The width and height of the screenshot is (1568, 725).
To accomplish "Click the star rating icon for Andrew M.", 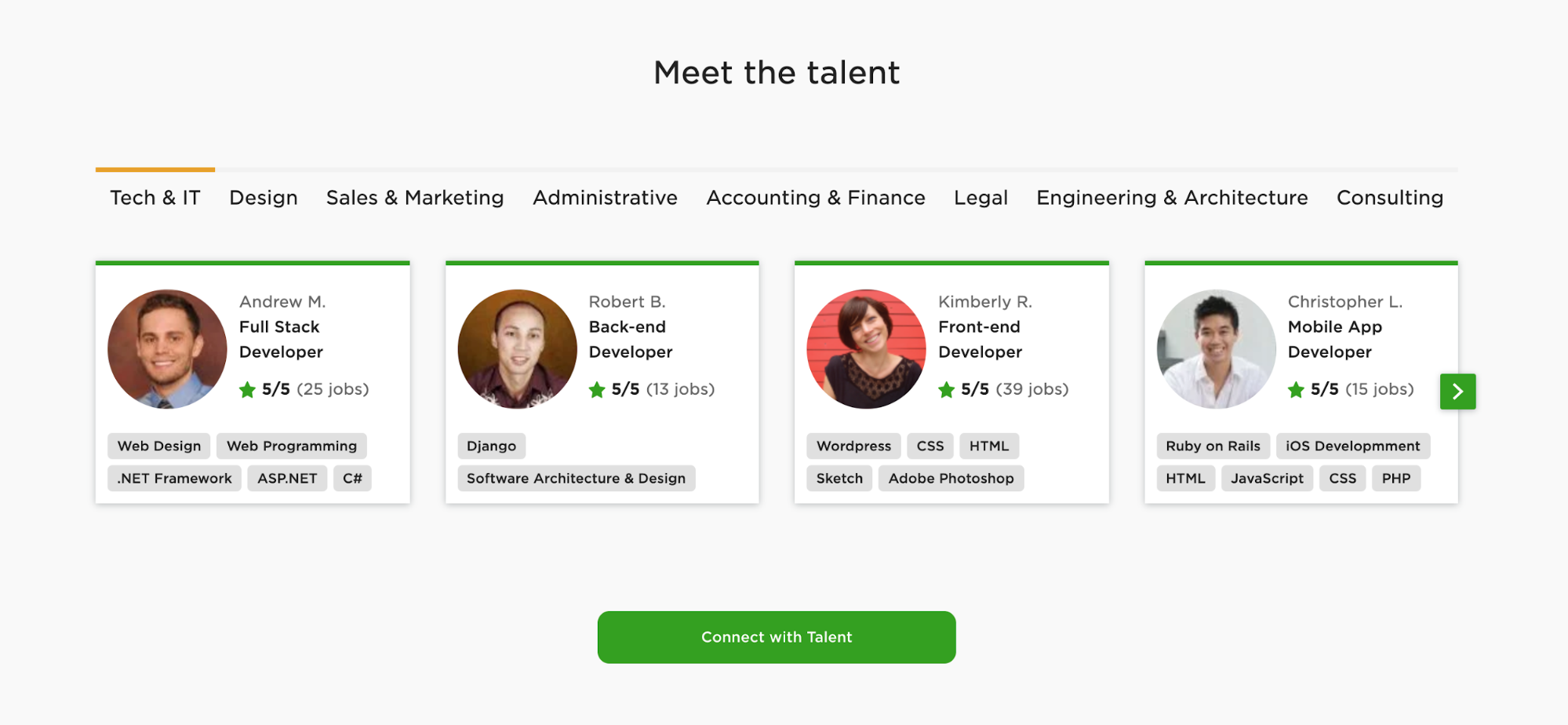I will (x=247, y=390).
